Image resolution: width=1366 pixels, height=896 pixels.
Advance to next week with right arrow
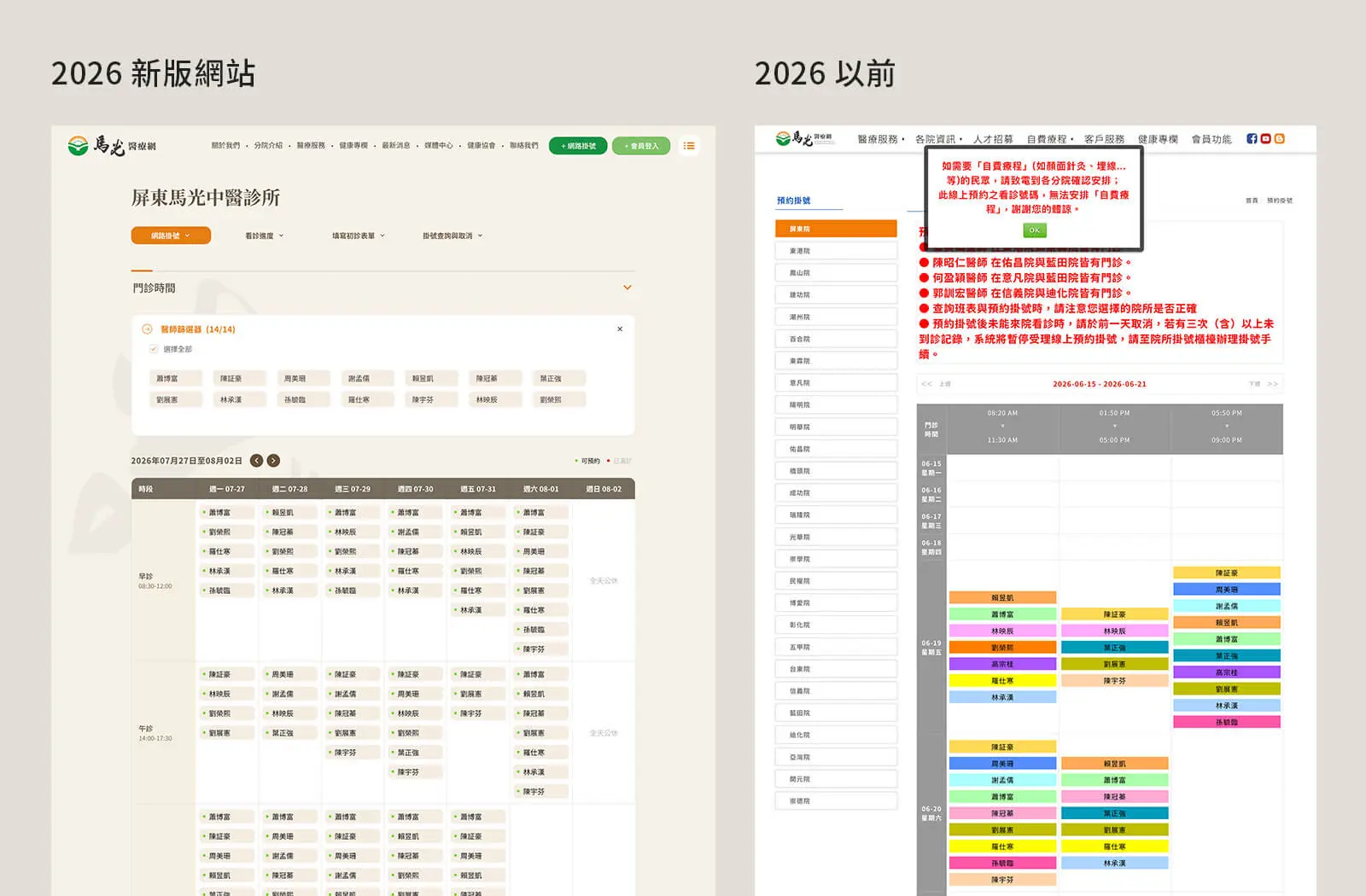273,461
